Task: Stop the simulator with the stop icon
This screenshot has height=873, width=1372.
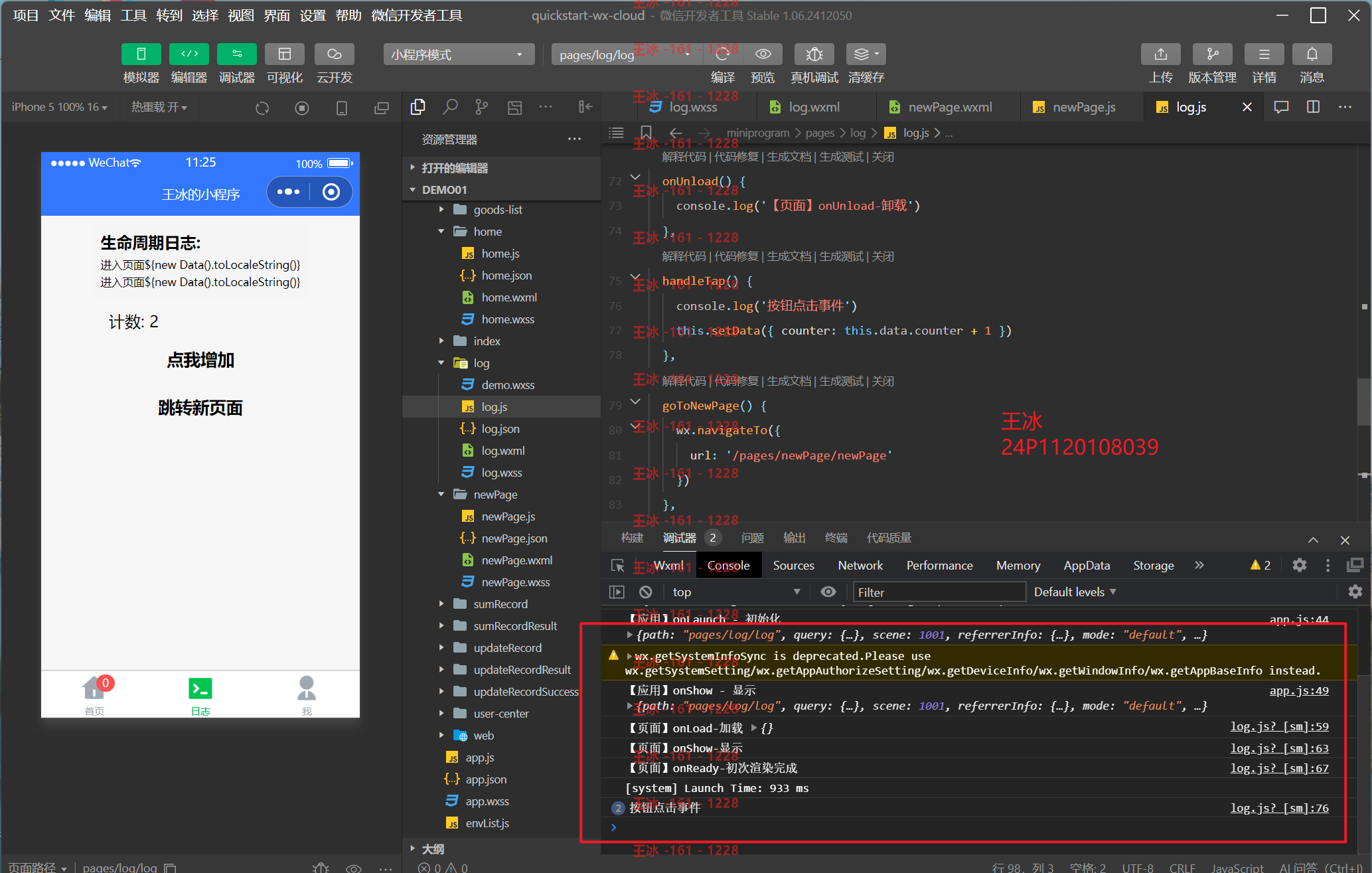Action: [302, 108]
